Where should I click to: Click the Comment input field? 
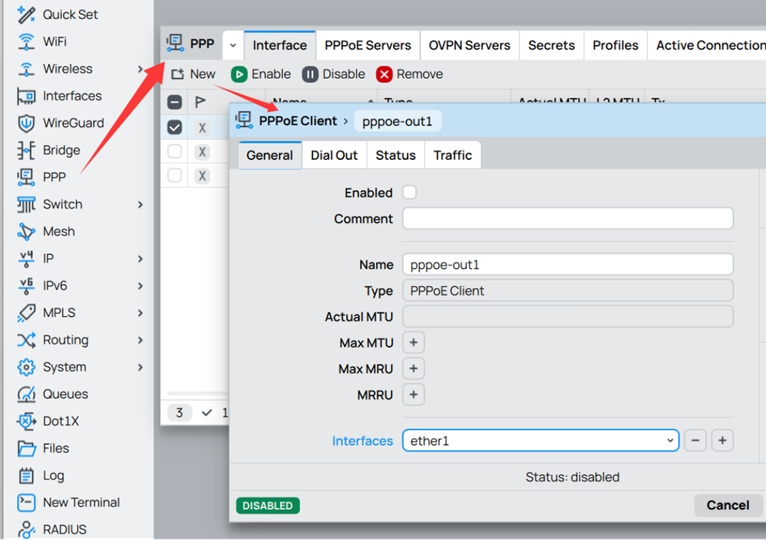pos(567,218)
